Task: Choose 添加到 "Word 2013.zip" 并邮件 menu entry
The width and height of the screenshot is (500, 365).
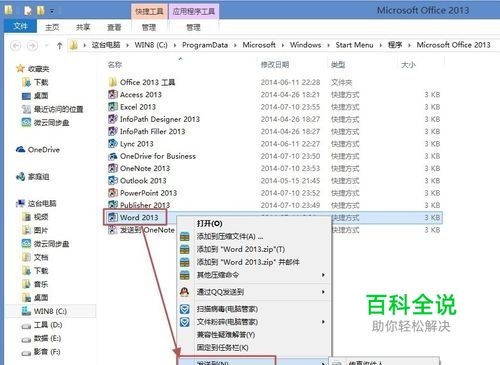Action: point(248,262)
